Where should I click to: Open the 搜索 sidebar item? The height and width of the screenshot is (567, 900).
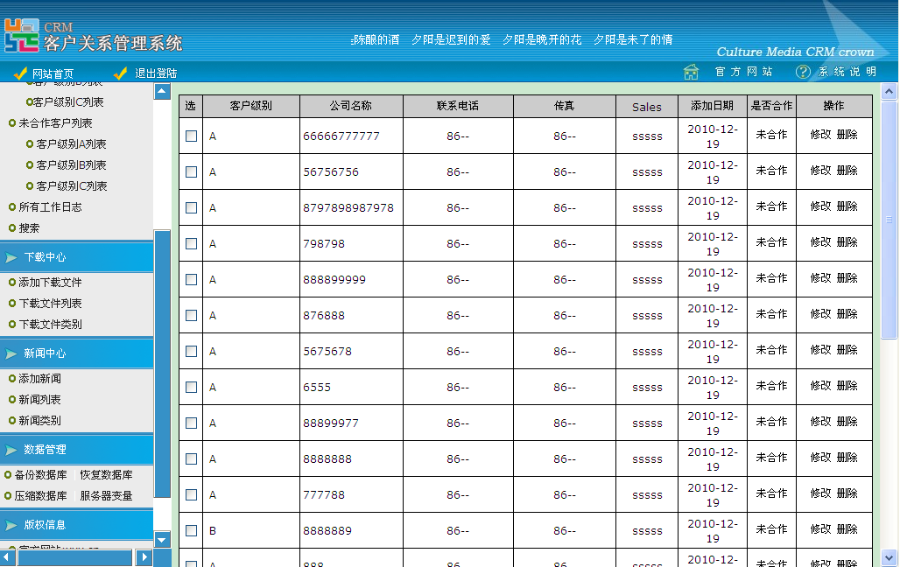click(x=29, y=228)
